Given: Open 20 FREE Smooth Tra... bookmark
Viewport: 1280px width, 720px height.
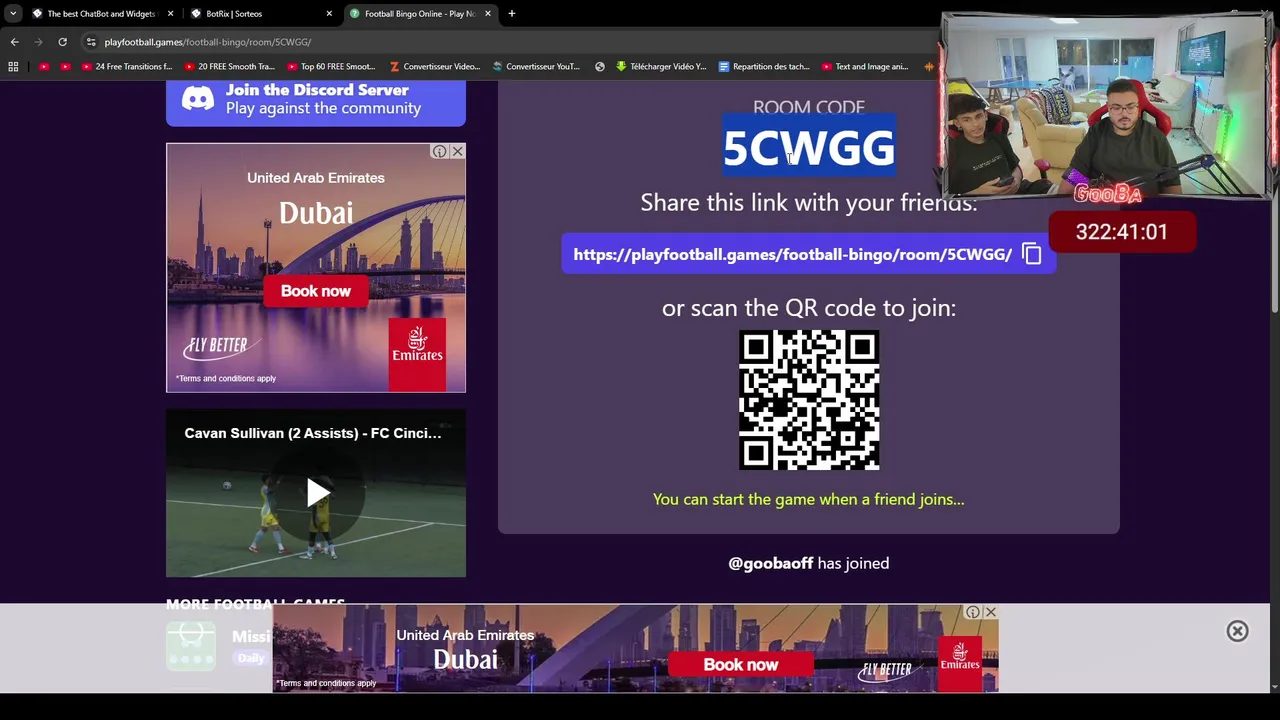Looking at the screenshot, I should 229,67.
